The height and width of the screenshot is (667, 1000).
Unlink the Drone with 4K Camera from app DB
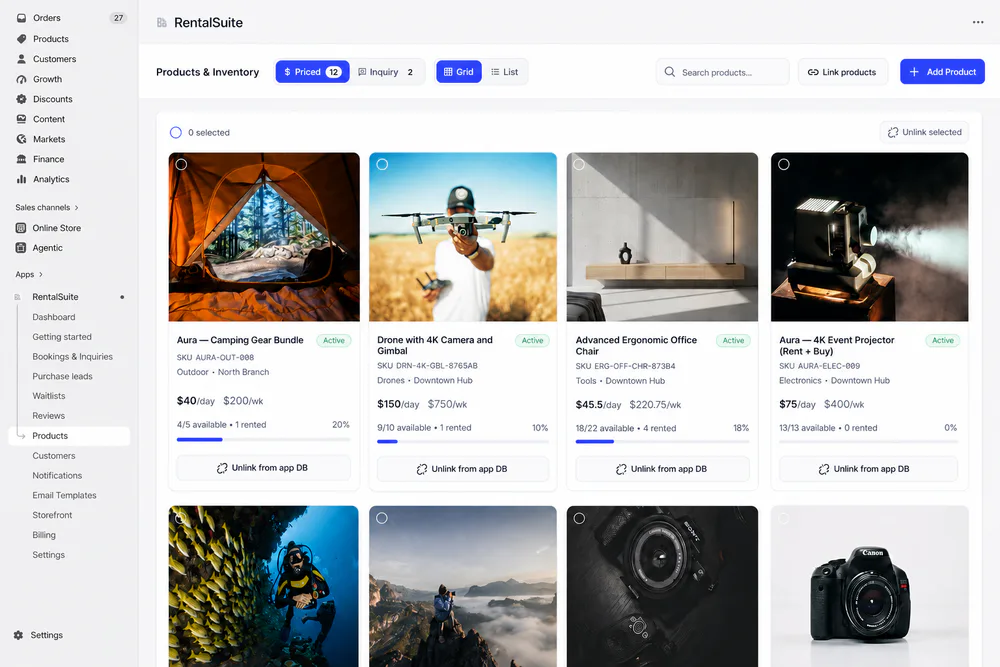tap(463, 469)
